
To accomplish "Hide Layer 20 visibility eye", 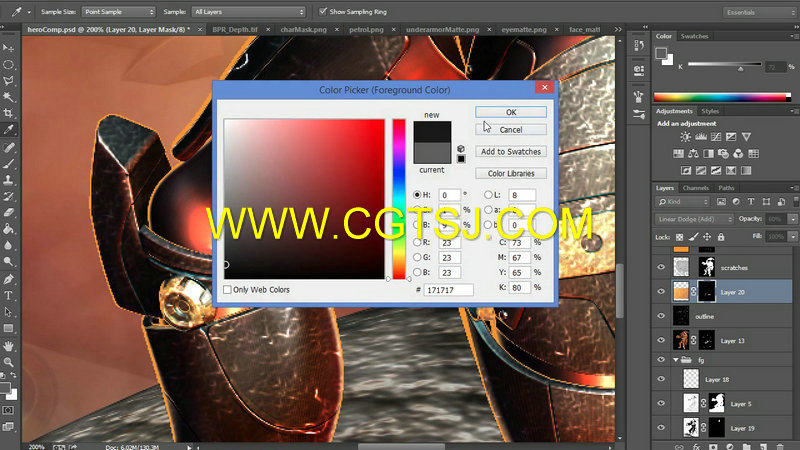I will click(x=661, y=291).
